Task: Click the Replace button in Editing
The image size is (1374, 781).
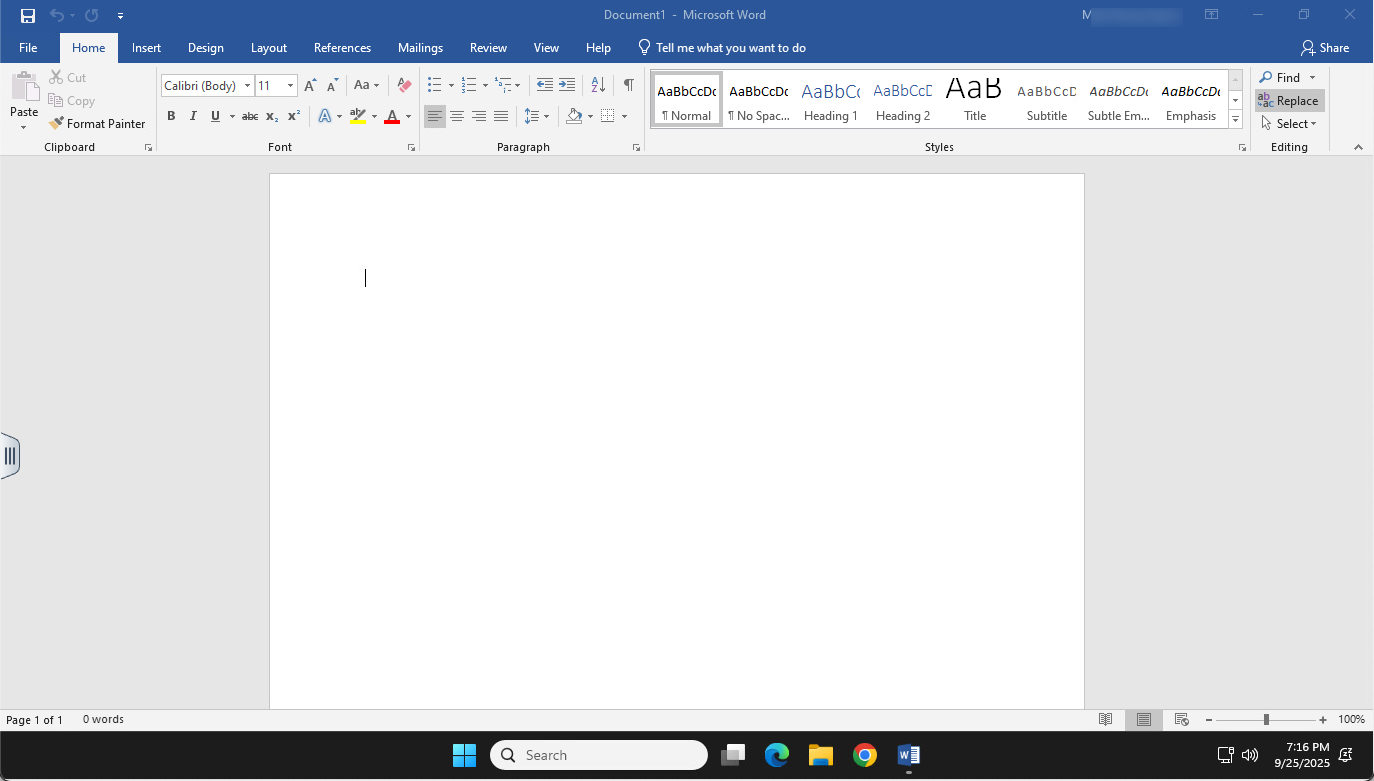Action: point(1289,101)
